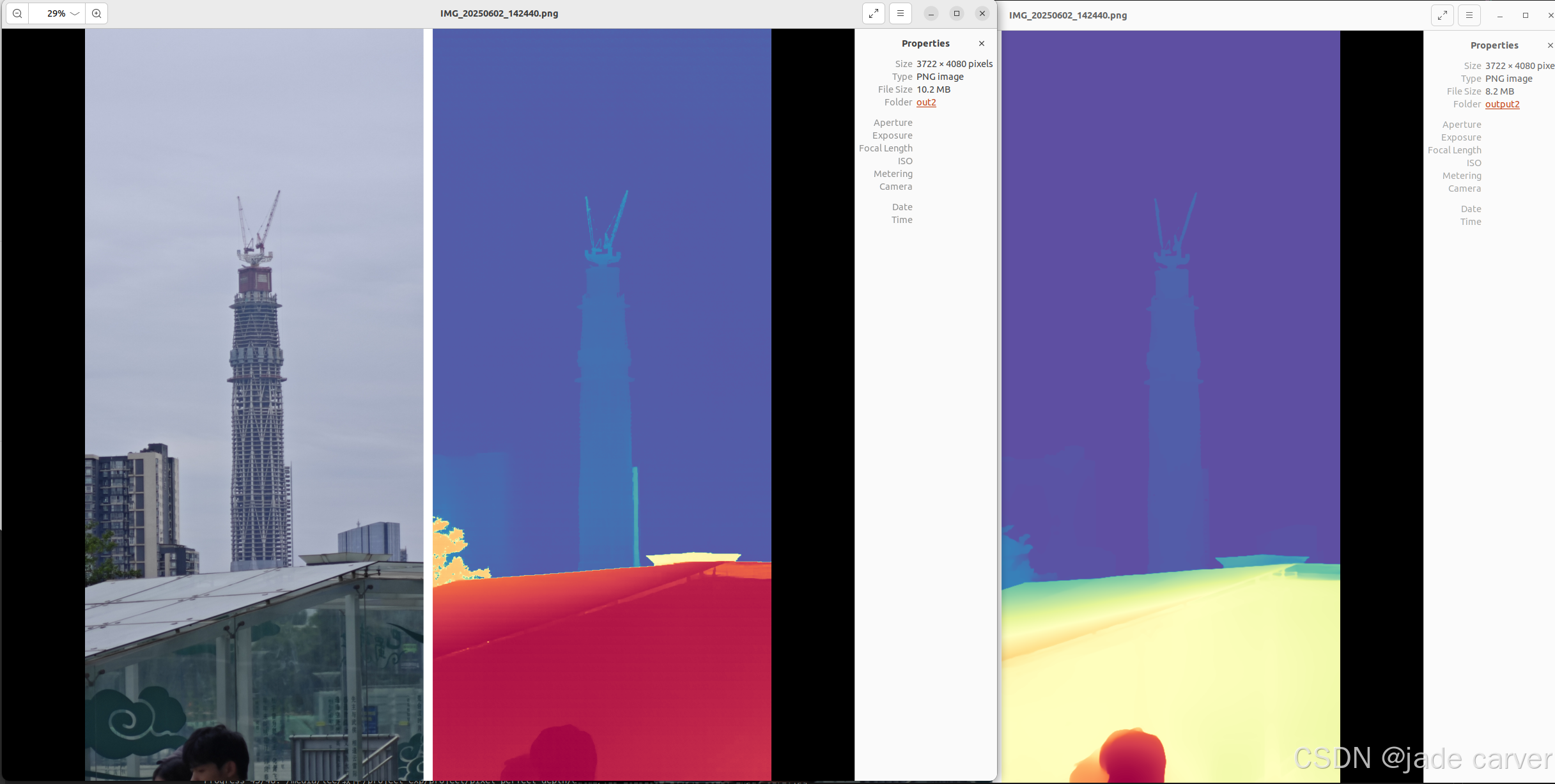Minimize the right image viewer window

[x=1500, y=15]
